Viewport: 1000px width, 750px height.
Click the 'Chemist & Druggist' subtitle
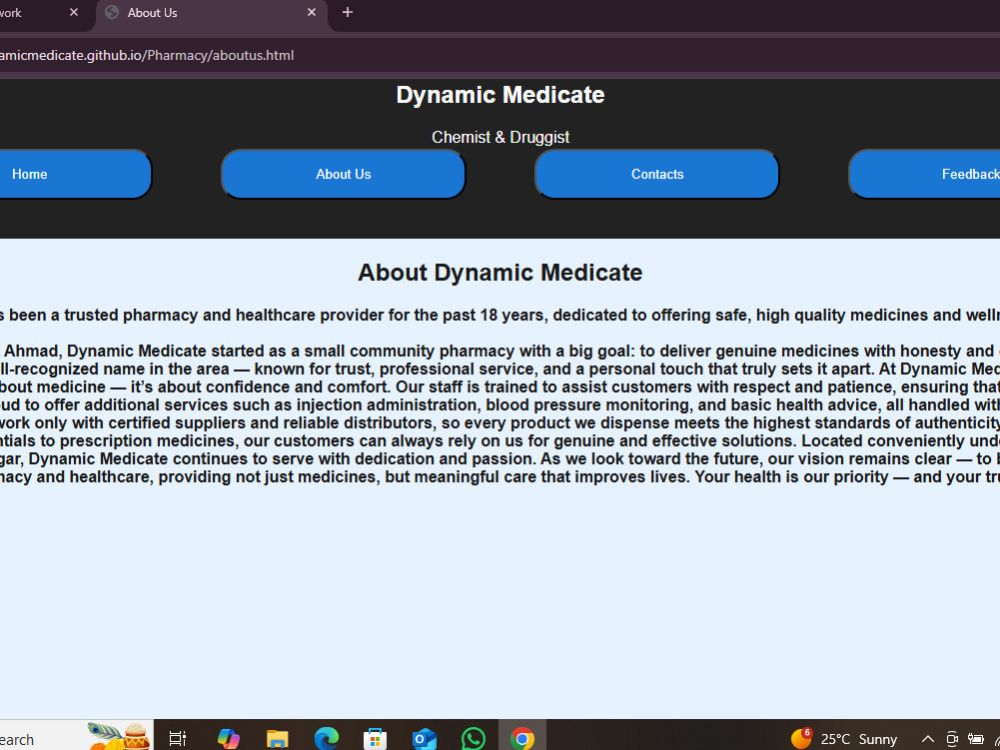[500, 137]
